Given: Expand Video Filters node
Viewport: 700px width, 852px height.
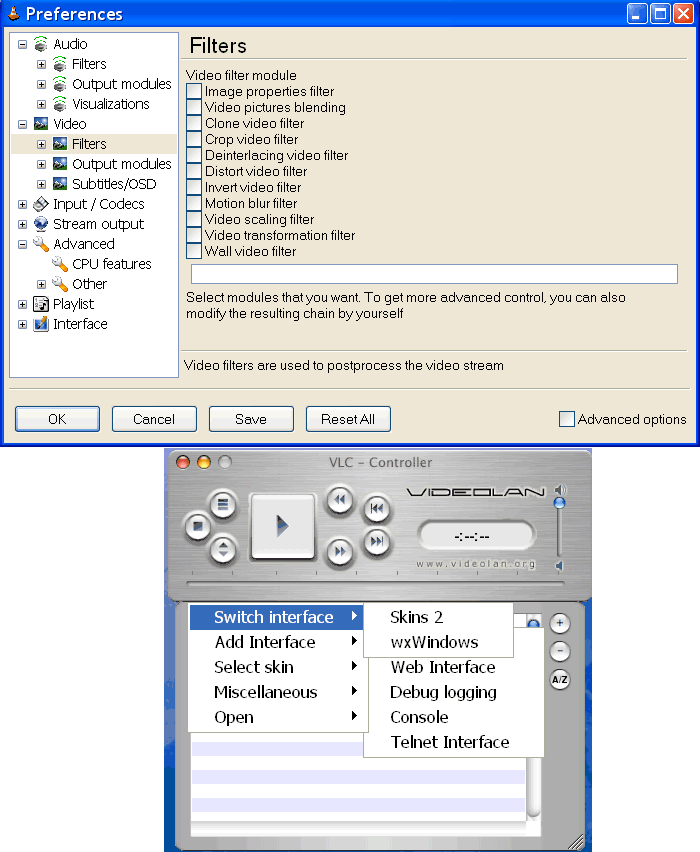Looking at the screenshot, I should point(41,144).
